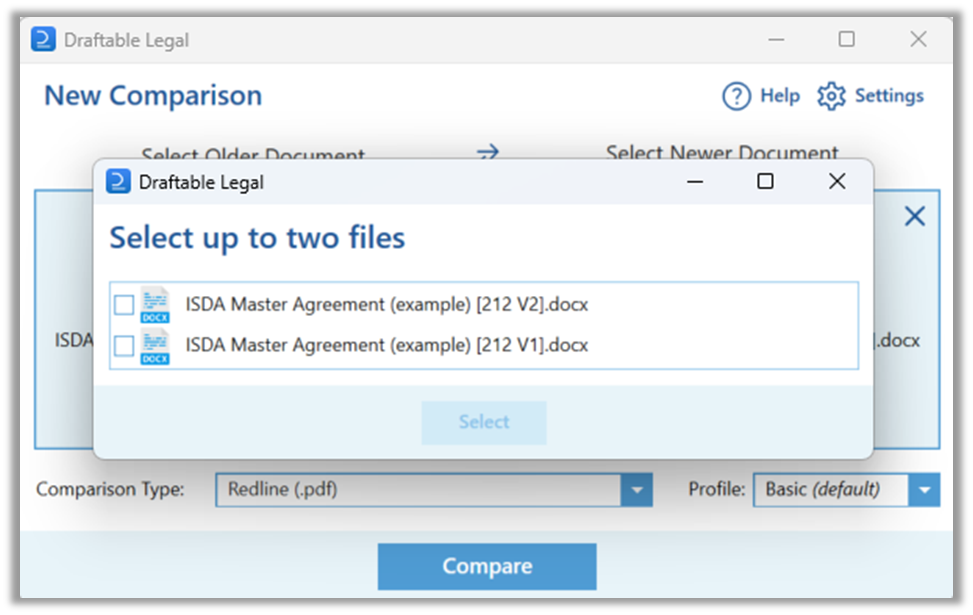The height and width of the screenshot is (615, 973).
Task: Check the box for the 212 V2 docx file
Action: pyautogui.click(x=124, y=305)
